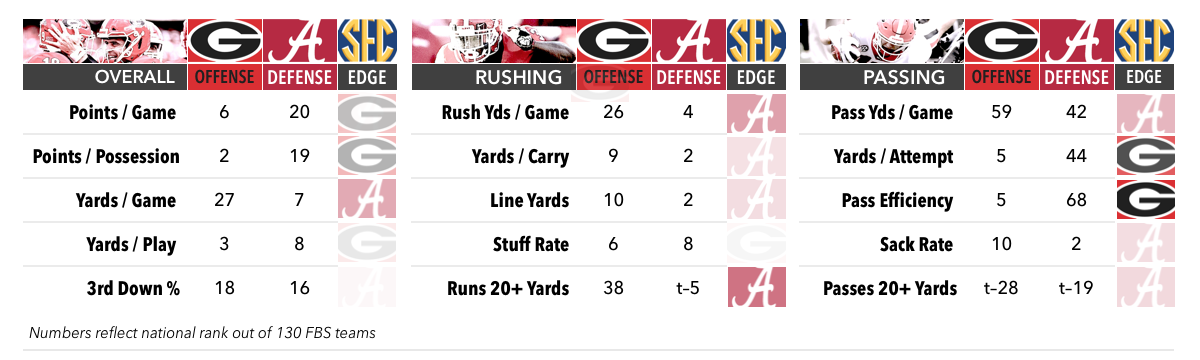Click the 3rd Down % row label
This screenshot has height=360, width=1200.
click(132, 288)
